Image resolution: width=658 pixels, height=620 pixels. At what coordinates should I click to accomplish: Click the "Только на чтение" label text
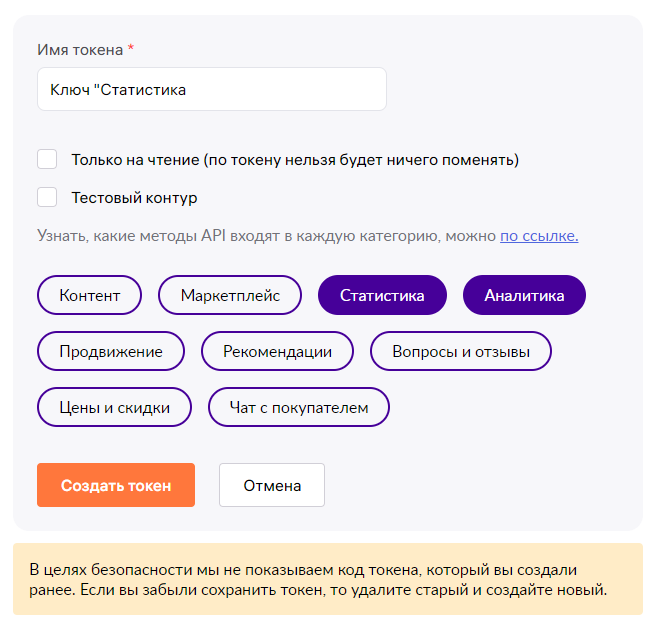tap(295, 159)
